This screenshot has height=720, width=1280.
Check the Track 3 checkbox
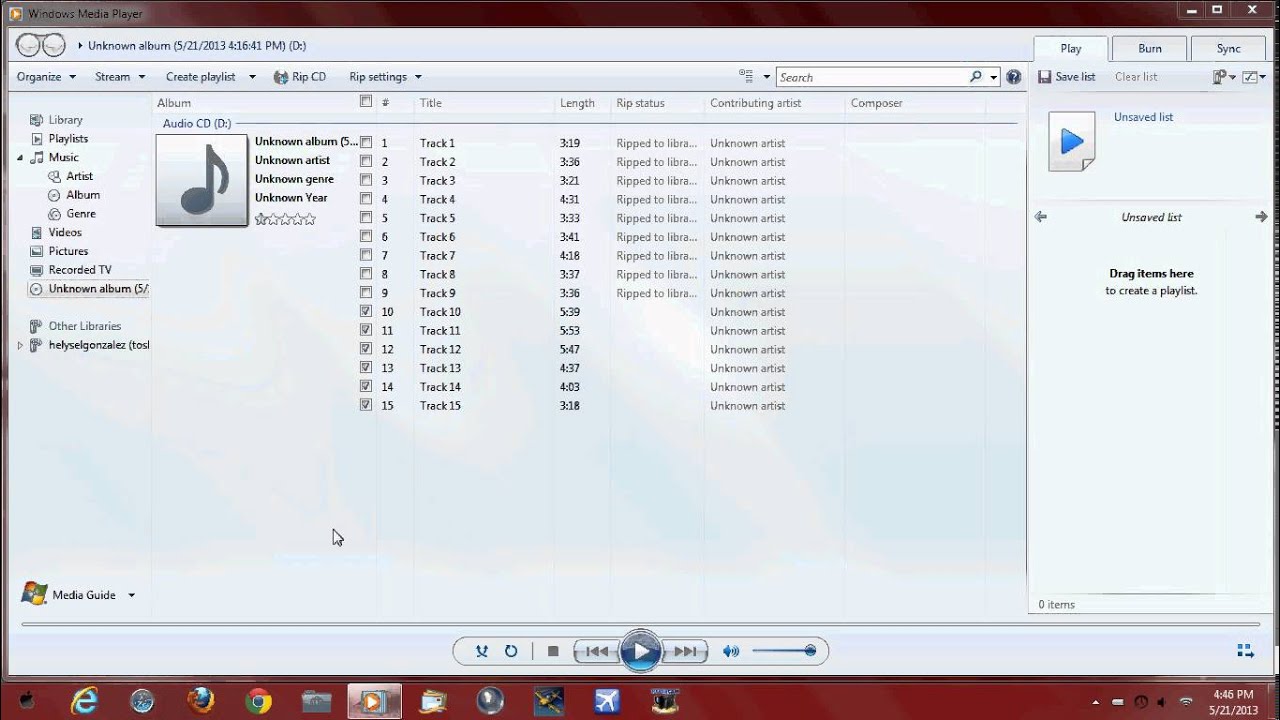tap(366, 180)
